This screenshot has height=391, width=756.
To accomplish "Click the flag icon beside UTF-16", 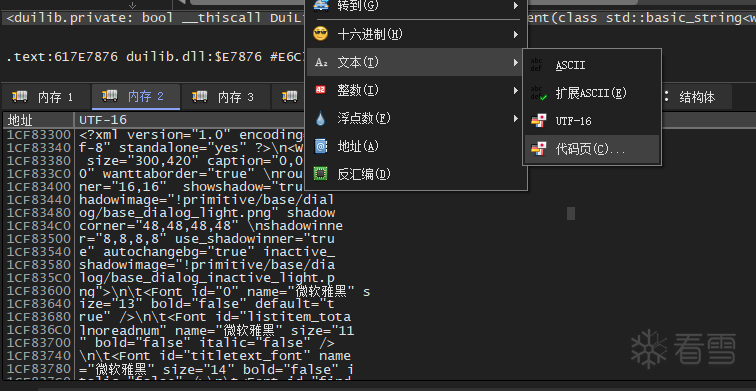I will point(538,121).
